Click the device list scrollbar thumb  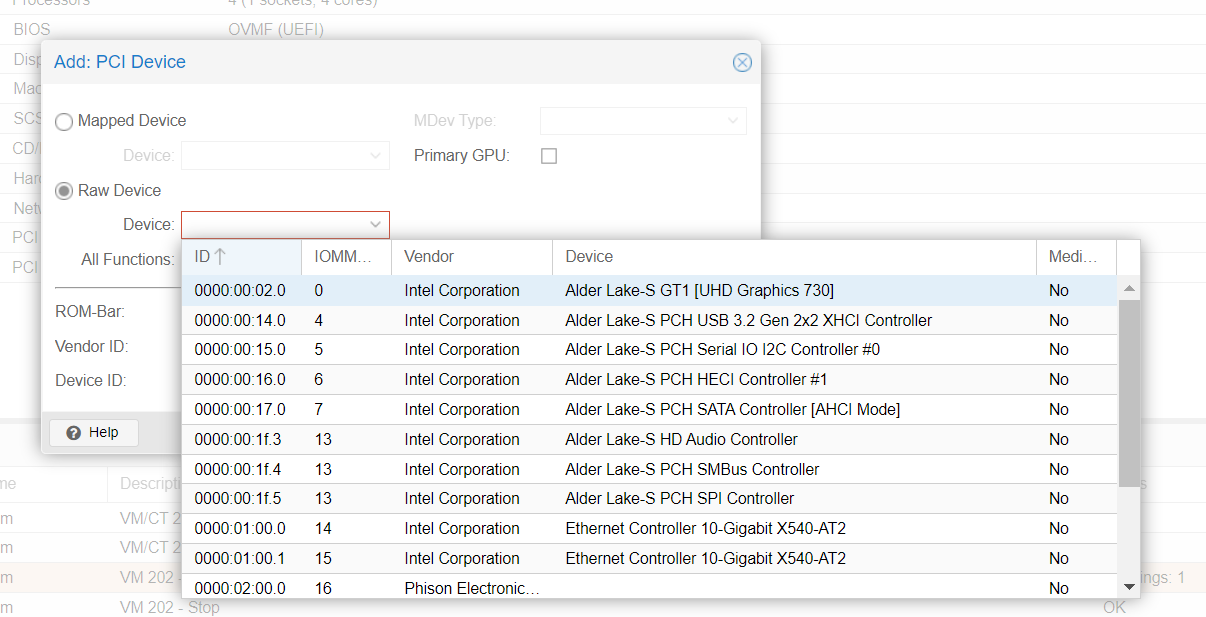[x=1129, y=393]
